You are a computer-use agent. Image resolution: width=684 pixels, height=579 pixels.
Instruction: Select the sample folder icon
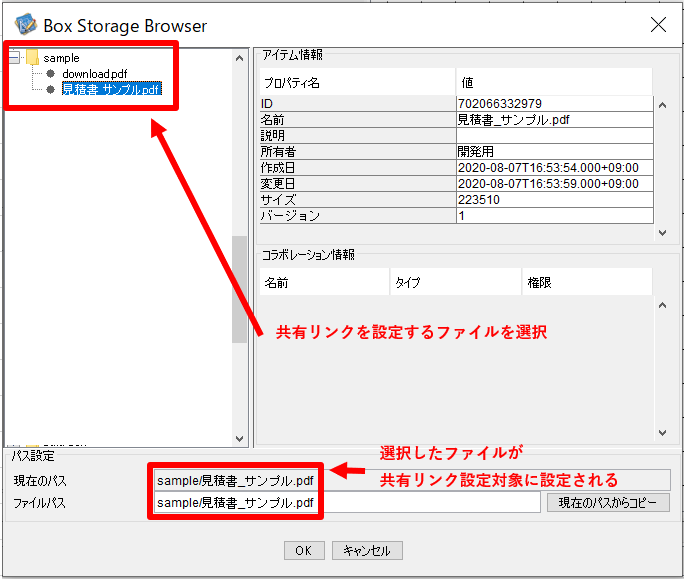click(33, 57)
